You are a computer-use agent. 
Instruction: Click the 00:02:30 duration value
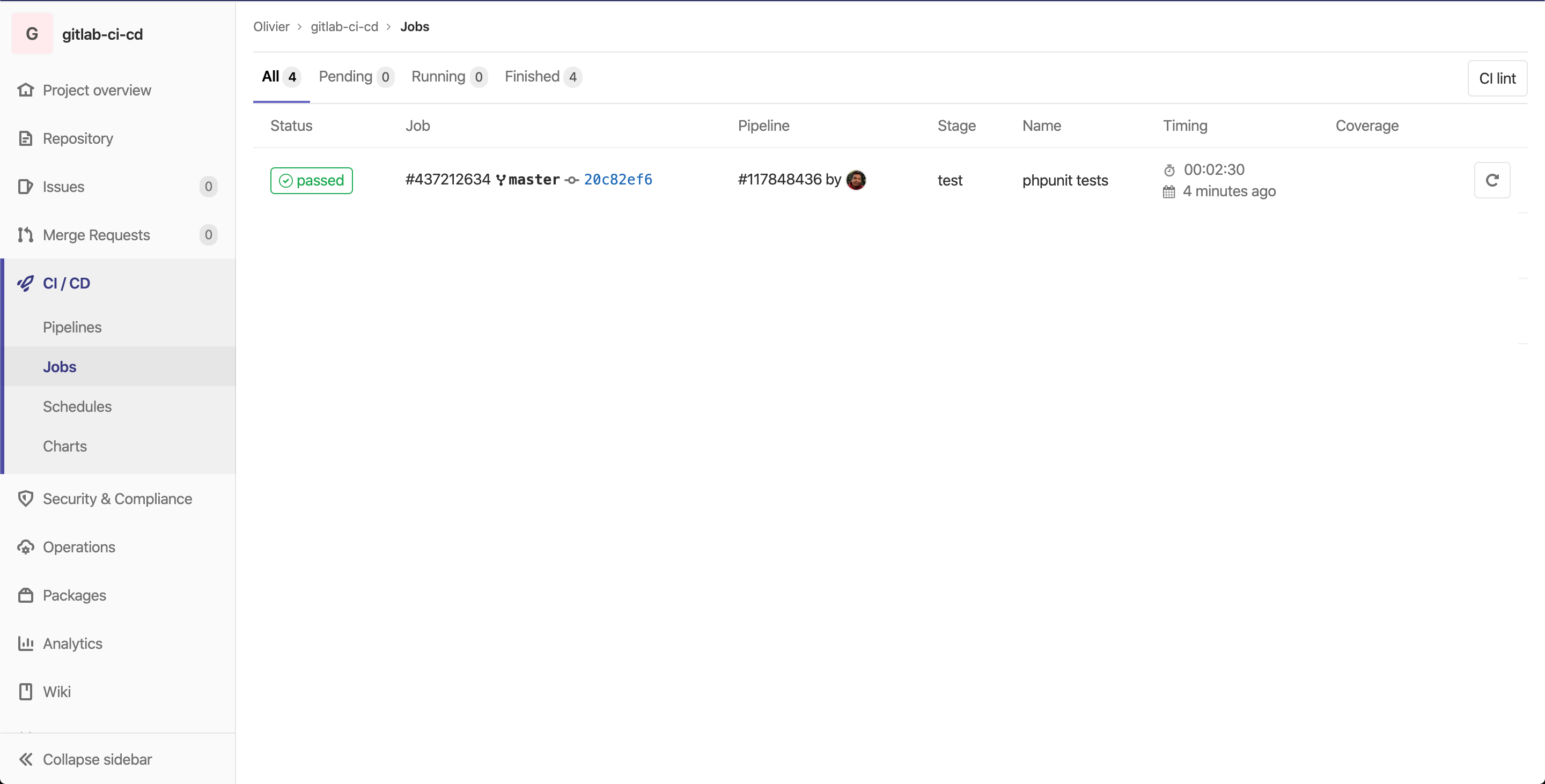click(x=1214, y=169)
